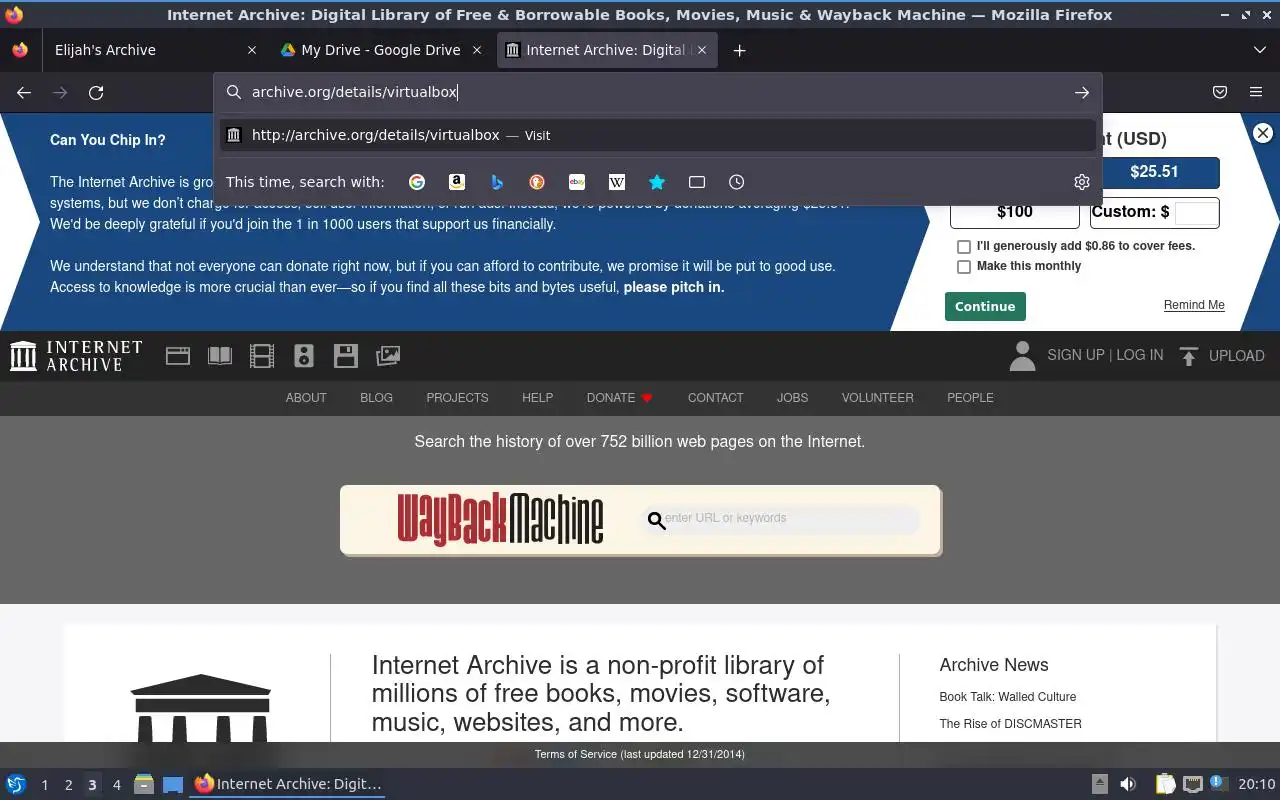Open BLOG navigation link

376,398
